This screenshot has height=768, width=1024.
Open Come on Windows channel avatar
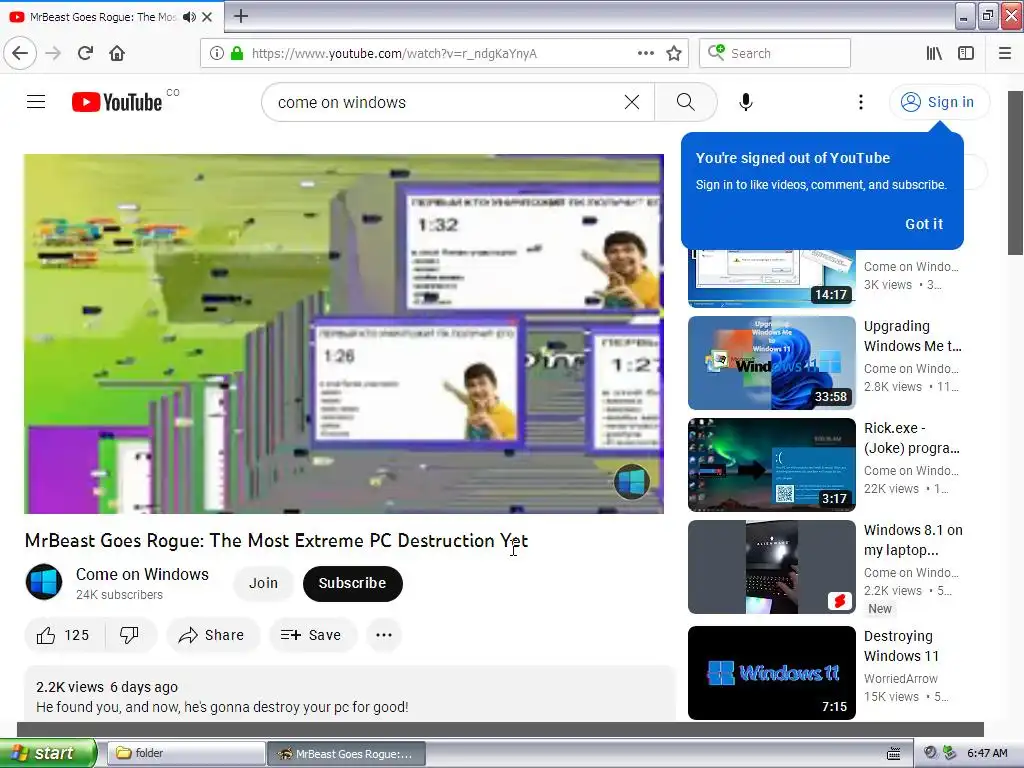coord(44,582)
